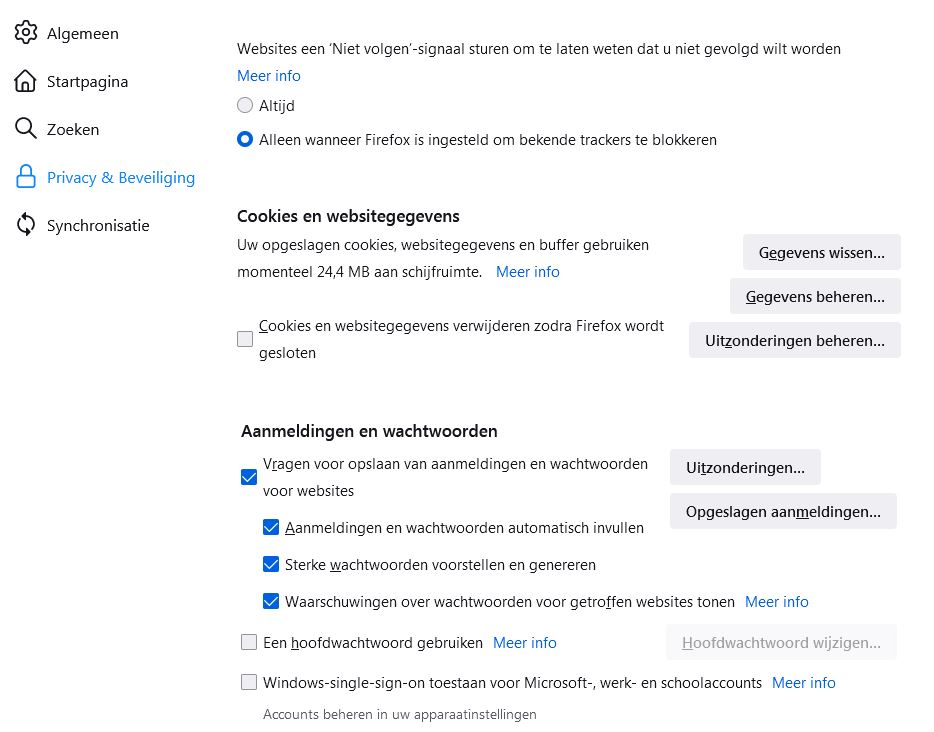Image resolution: width=934 pixels, height=732 pixels.
Task: Click the Privacy & Beveiliging lock icon
Action: pos(25,177)
